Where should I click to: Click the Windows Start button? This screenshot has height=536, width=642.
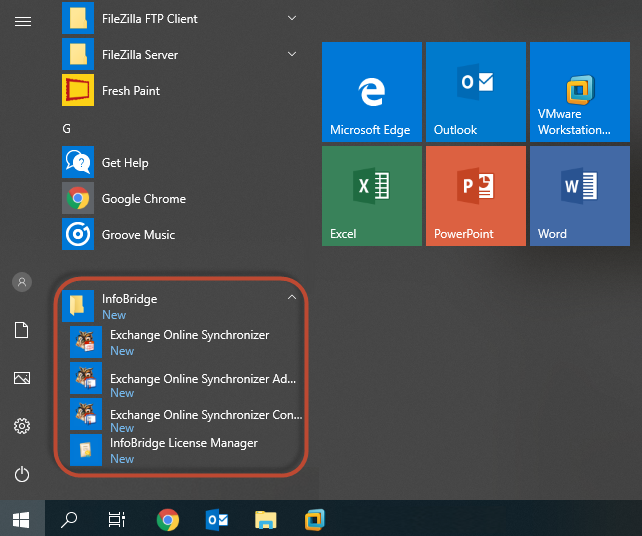tap(21, 520)
